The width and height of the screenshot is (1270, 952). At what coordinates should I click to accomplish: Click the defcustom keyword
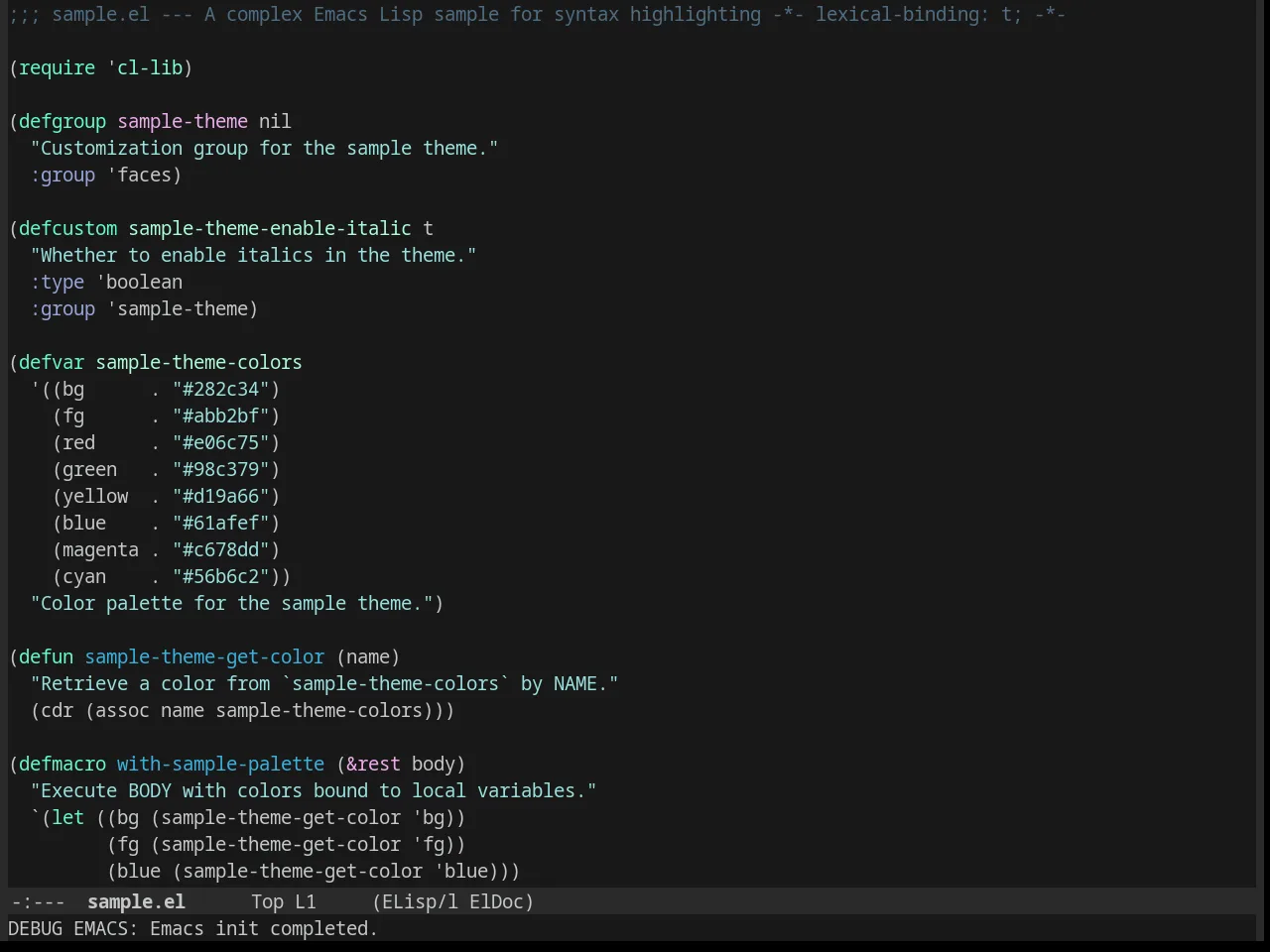68,228
